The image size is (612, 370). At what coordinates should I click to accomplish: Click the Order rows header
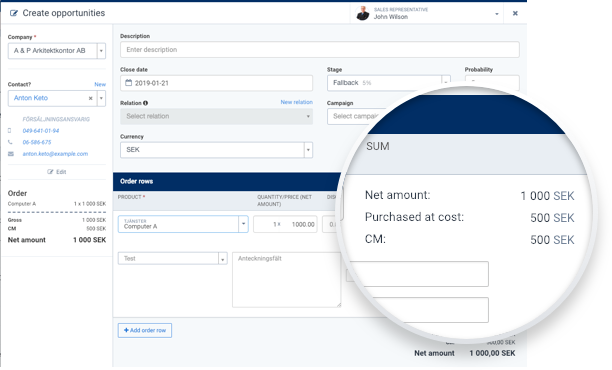click(137, 181)
